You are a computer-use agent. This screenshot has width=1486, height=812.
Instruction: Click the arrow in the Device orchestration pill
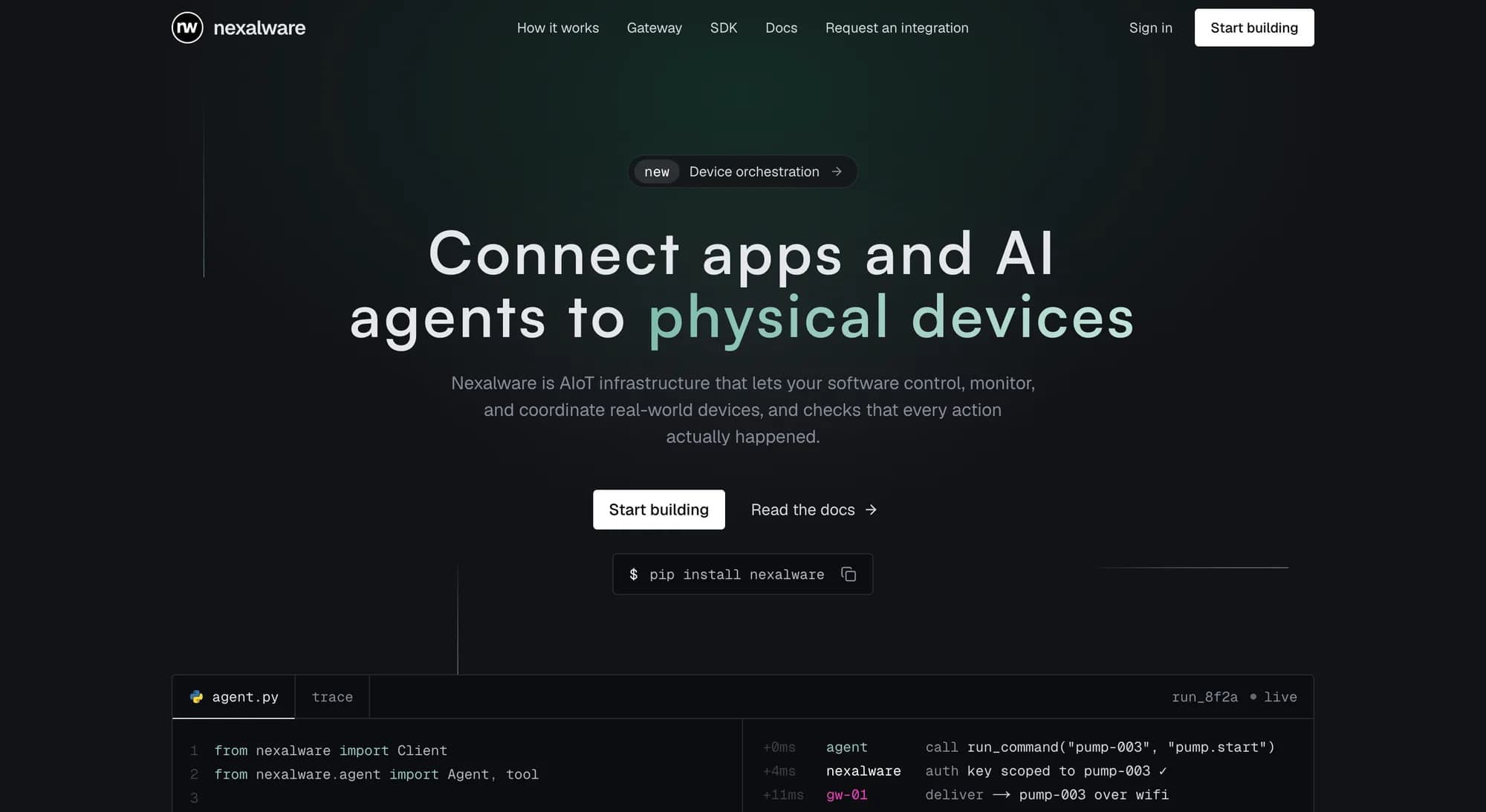(x=837, y=172)
